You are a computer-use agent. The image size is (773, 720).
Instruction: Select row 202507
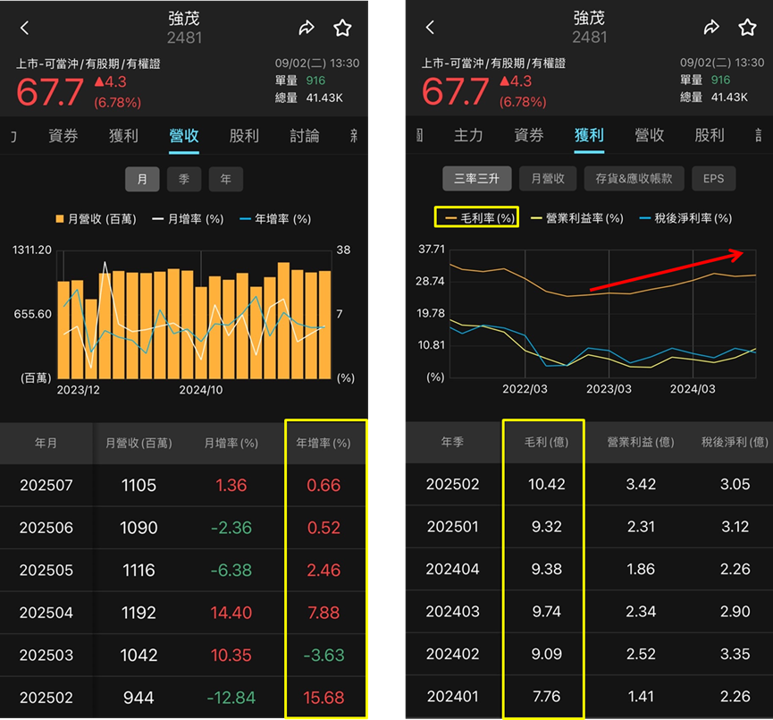pos(183,485)
